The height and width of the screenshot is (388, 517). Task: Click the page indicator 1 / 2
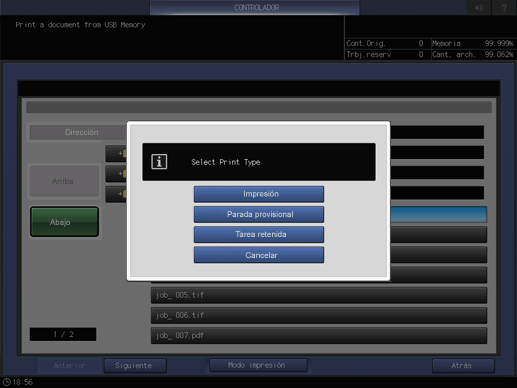[63, 334]
